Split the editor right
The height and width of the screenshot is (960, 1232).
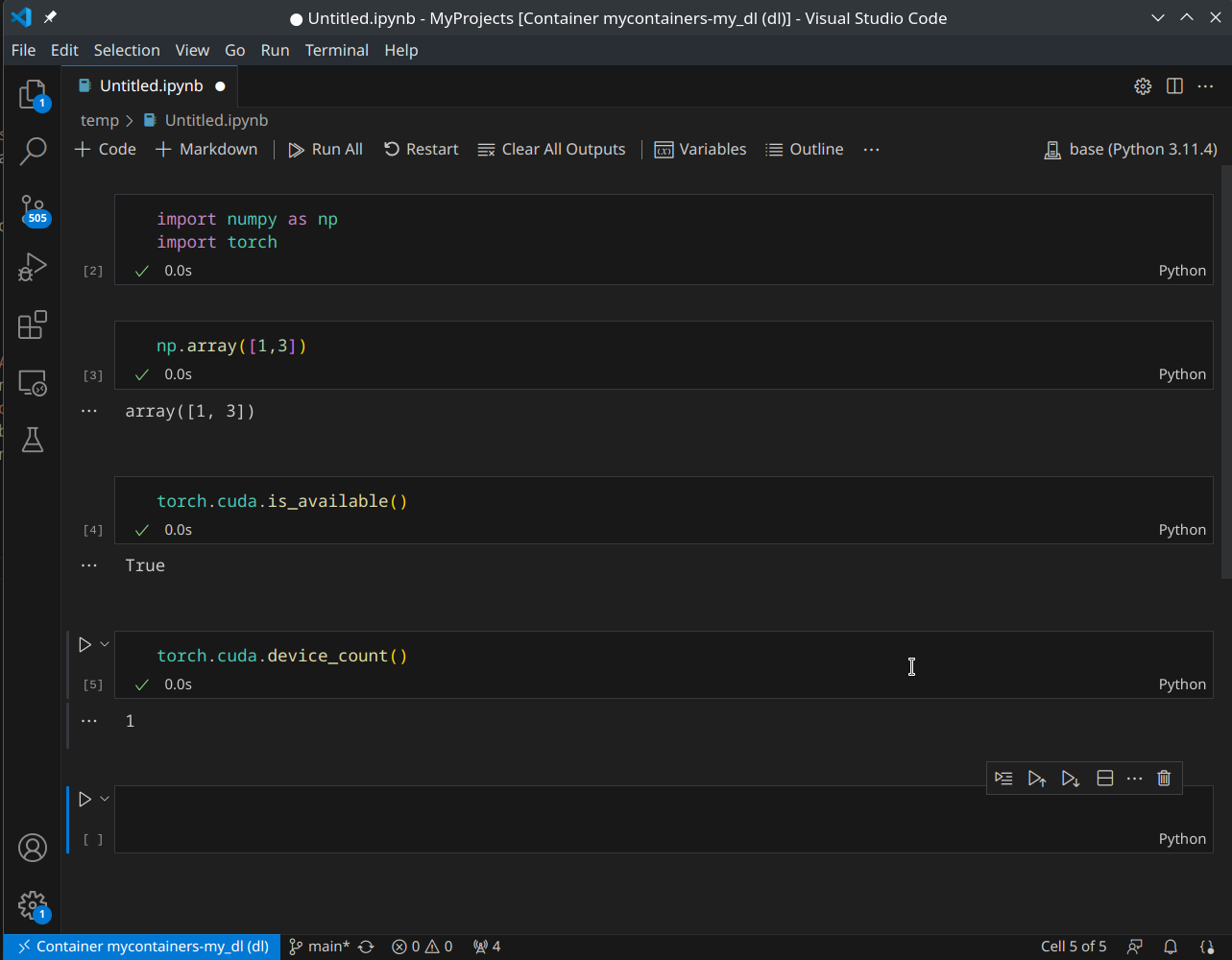coord(1174,86)
